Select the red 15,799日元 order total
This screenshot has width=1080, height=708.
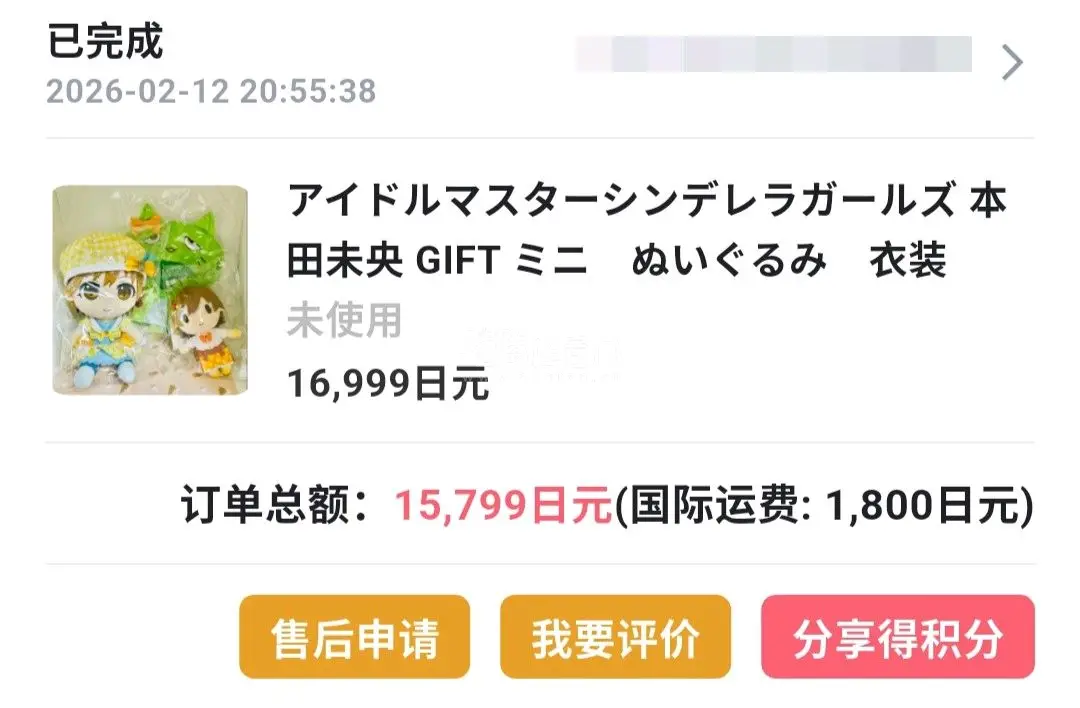point(503,505)
